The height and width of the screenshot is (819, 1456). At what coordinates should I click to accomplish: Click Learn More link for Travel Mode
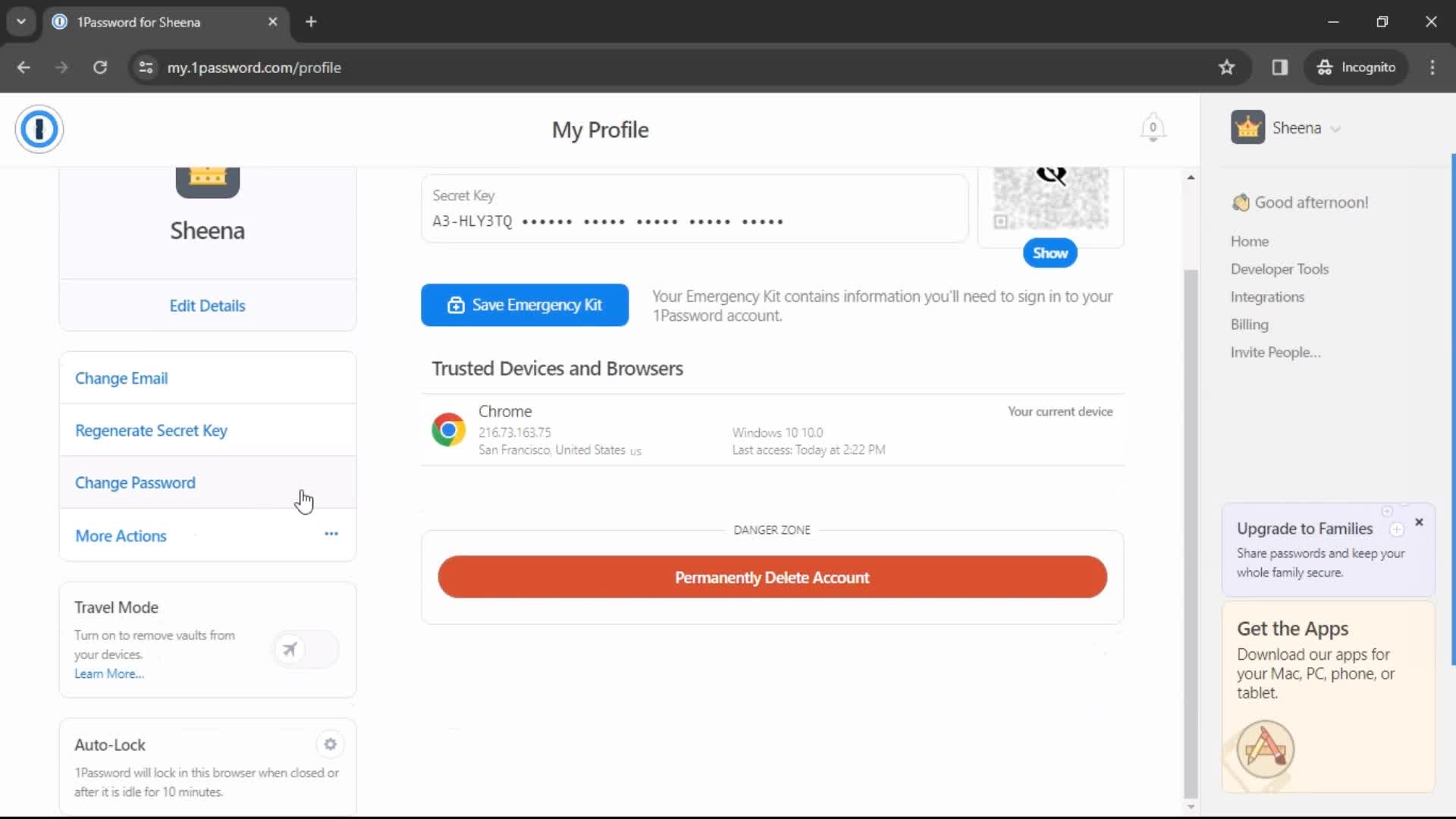pos(108,673)
